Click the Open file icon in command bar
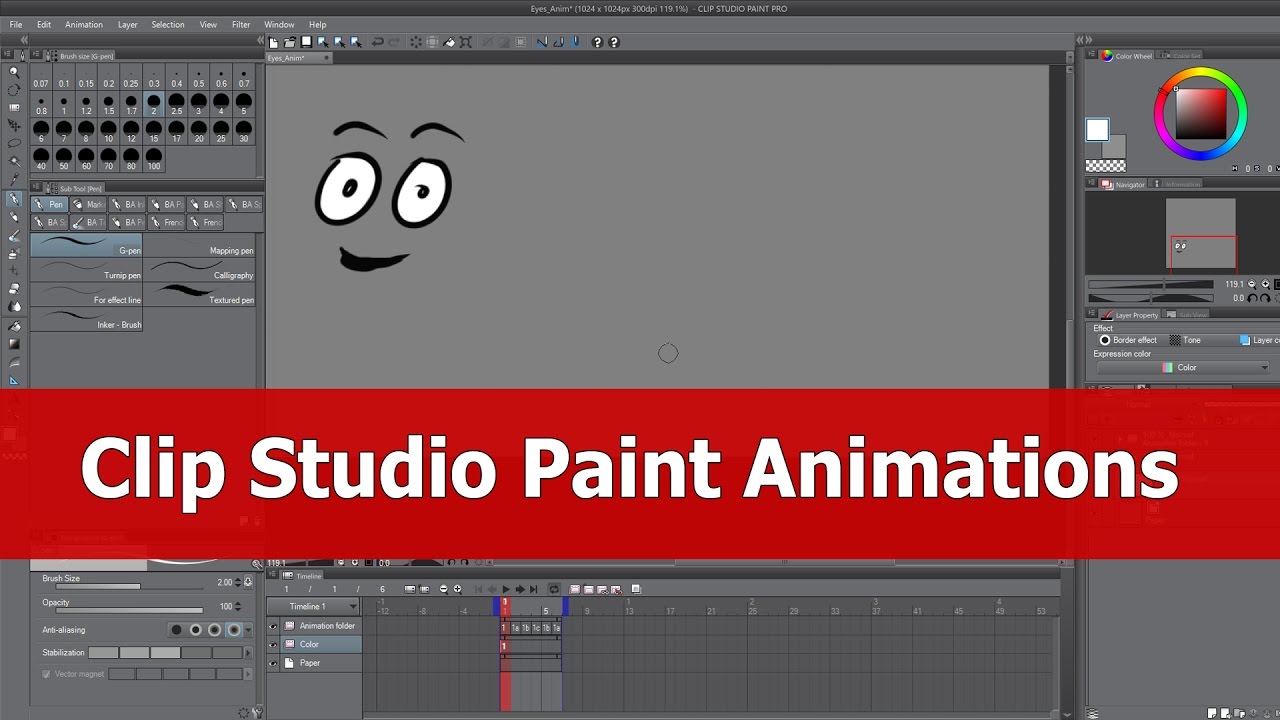Viewport: 1280px width, 720px height. (x=290, y=42)
